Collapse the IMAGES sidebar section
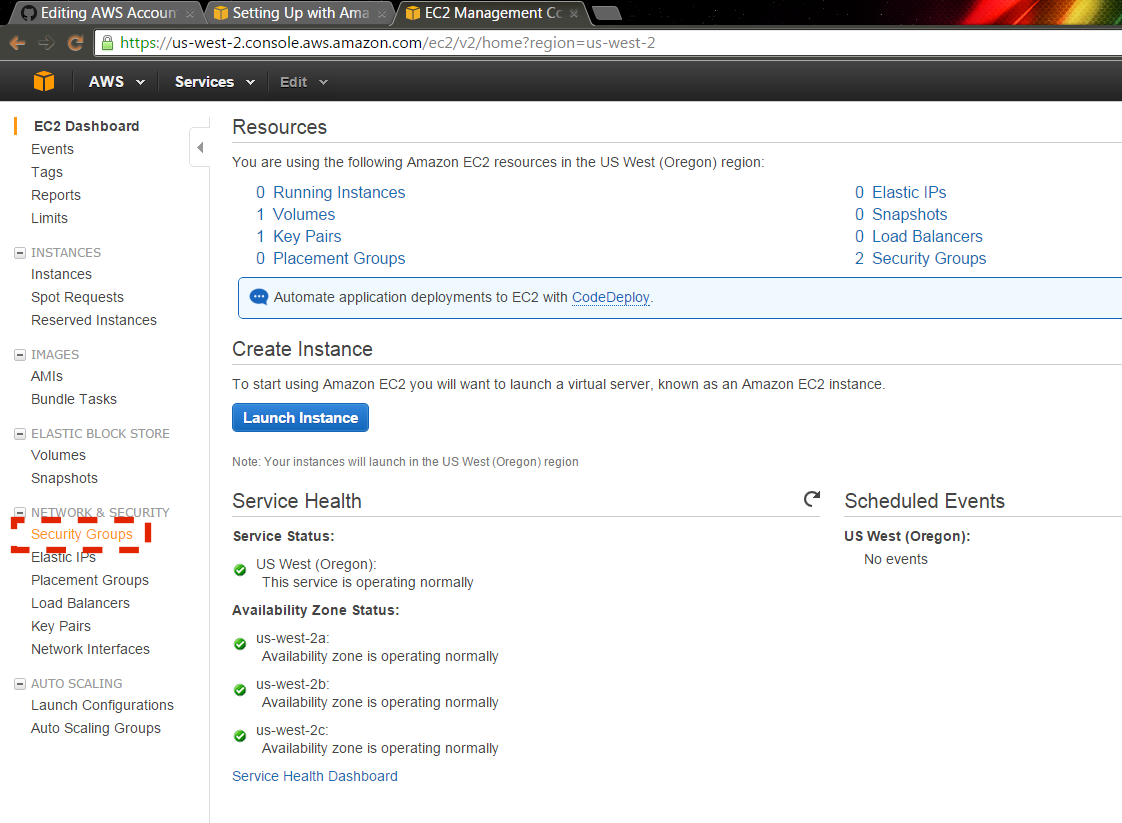This screenshot has height=823, width=1122. click(x=20, y=355)
